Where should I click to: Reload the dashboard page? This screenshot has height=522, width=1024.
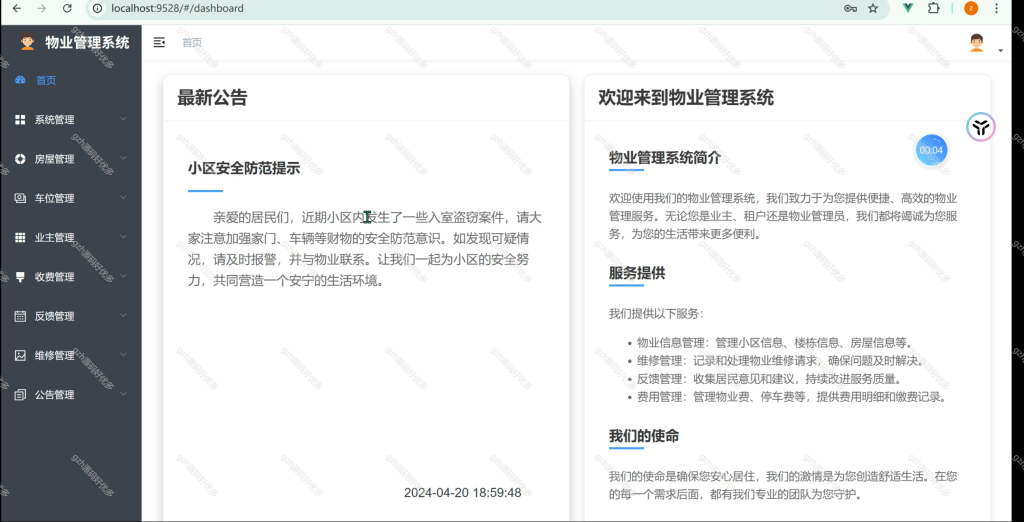point(67,8)
